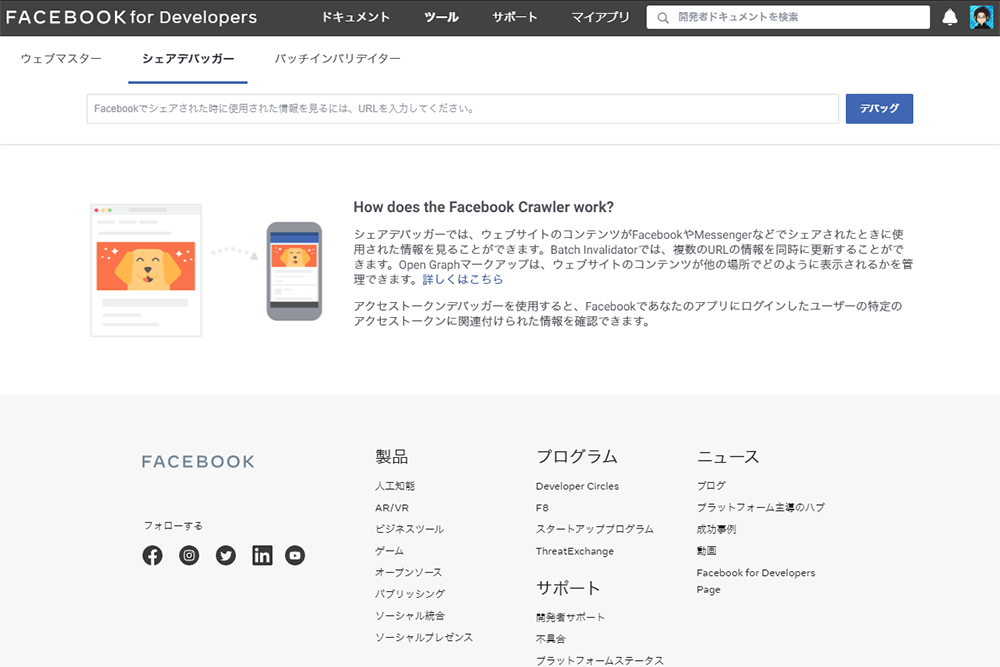Open the 不具合 link
This screenshot has height=667, width=1000.
550,638
